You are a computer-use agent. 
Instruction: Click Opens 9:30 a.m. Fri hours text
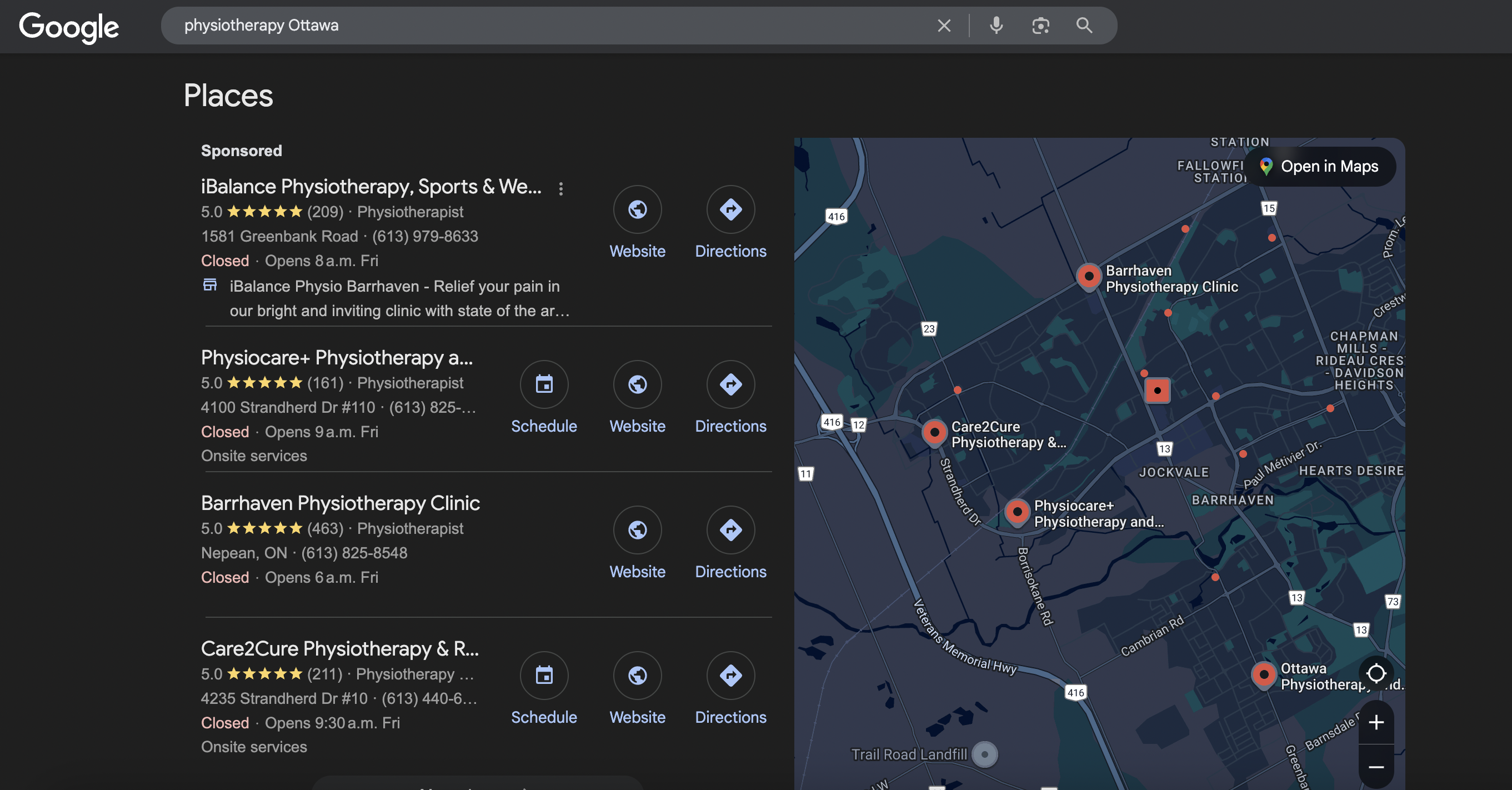332,723
